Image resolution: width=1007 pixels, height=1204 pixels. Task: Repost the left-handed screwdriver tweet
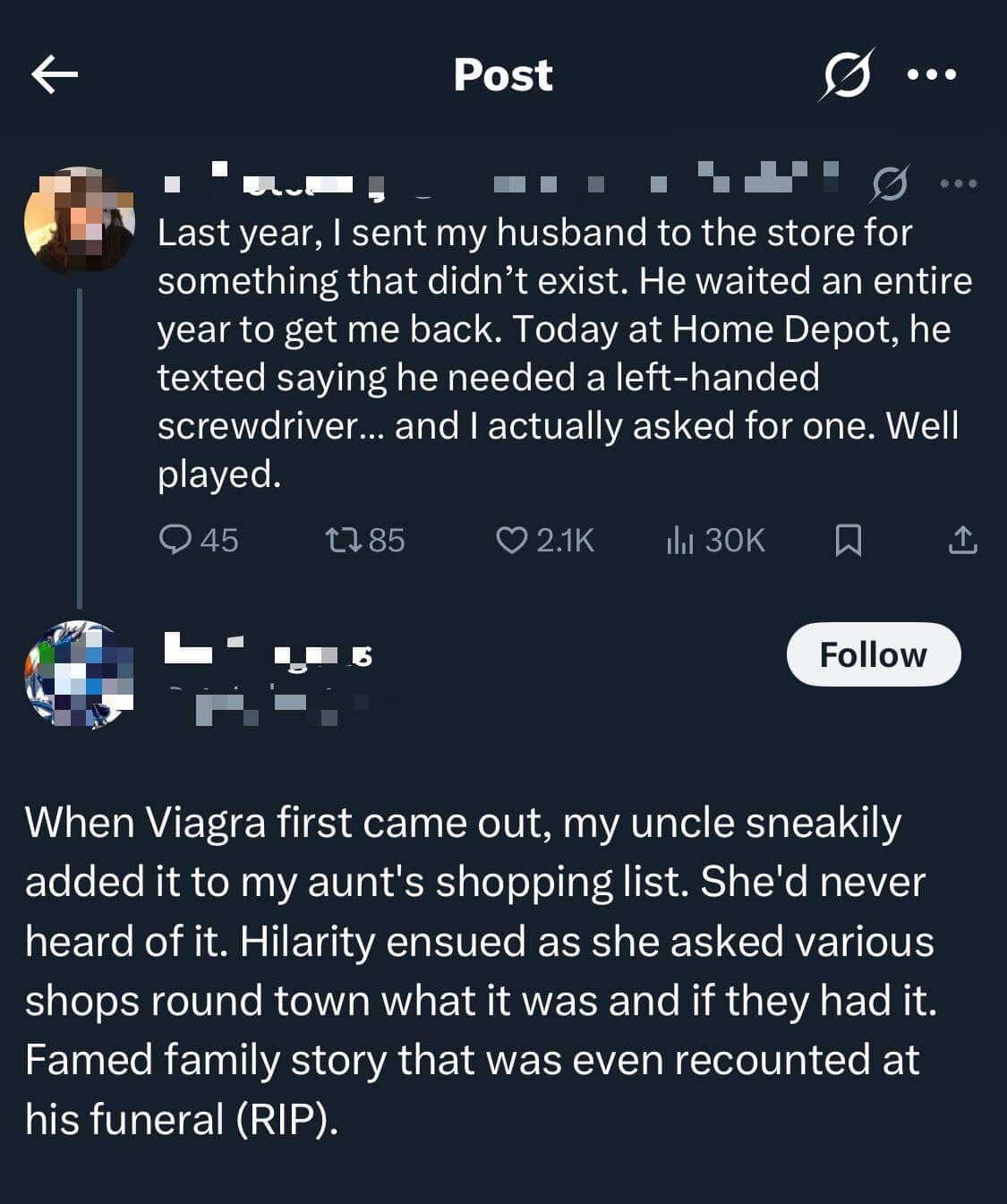pyautogui.click(x=364, y=540)
